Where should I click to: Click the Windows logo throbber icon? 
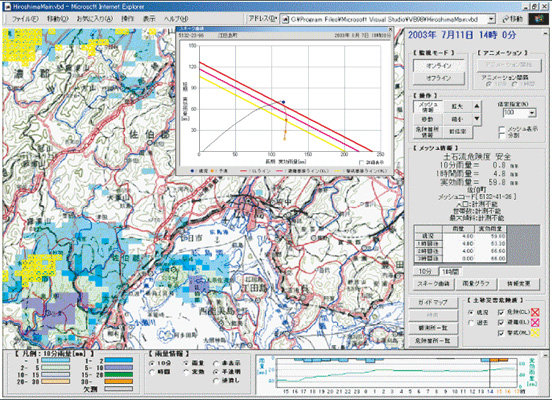coord(539,19)
